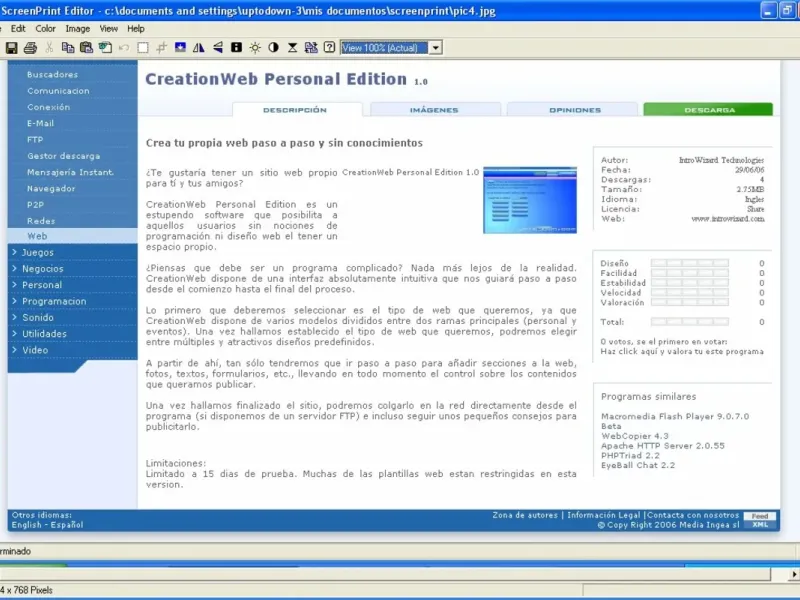Click the resize image arrows icon
The height and width of the screenshot is (600, 800).
(311, 48)
